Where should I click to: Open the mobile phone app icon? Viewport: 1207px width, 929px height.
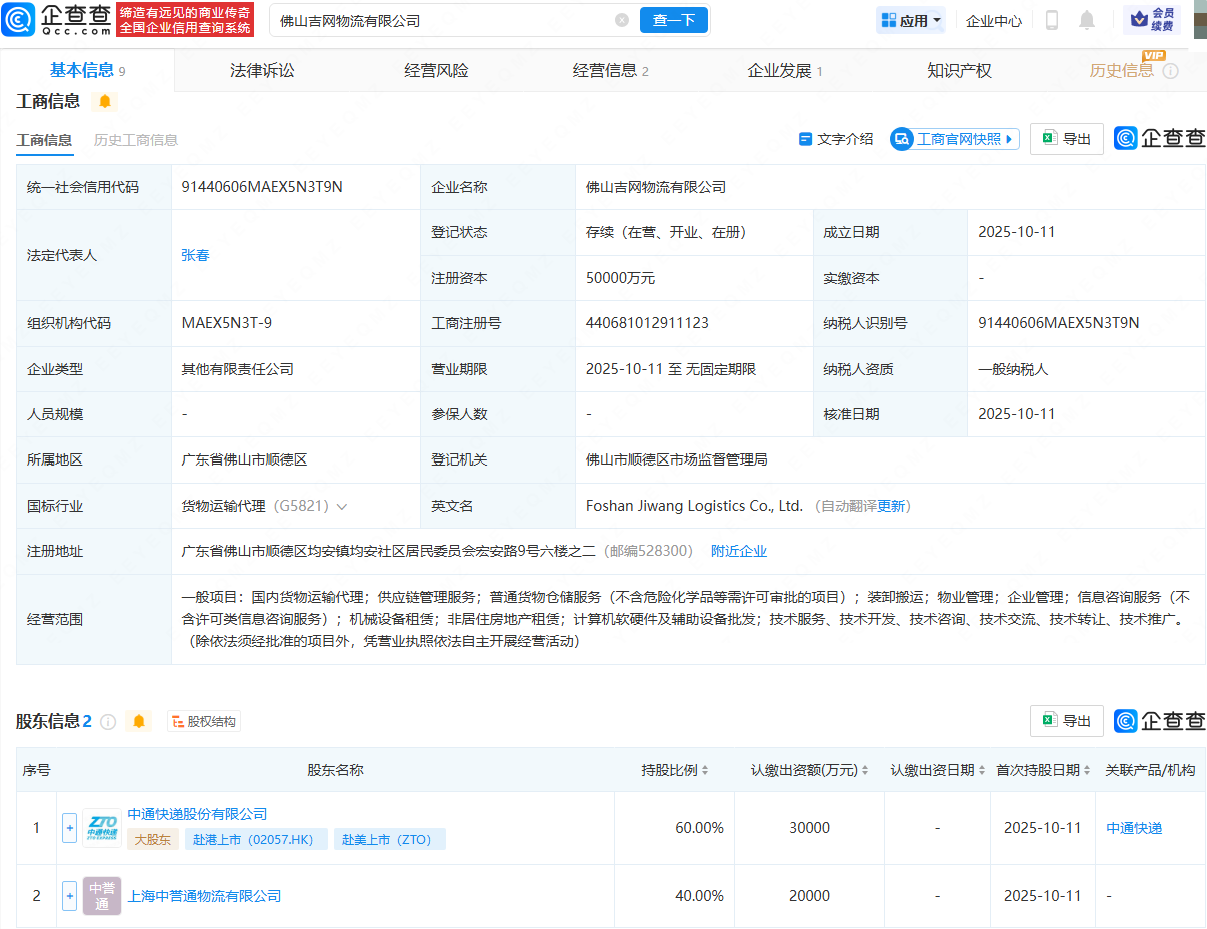coord(1052,20)
